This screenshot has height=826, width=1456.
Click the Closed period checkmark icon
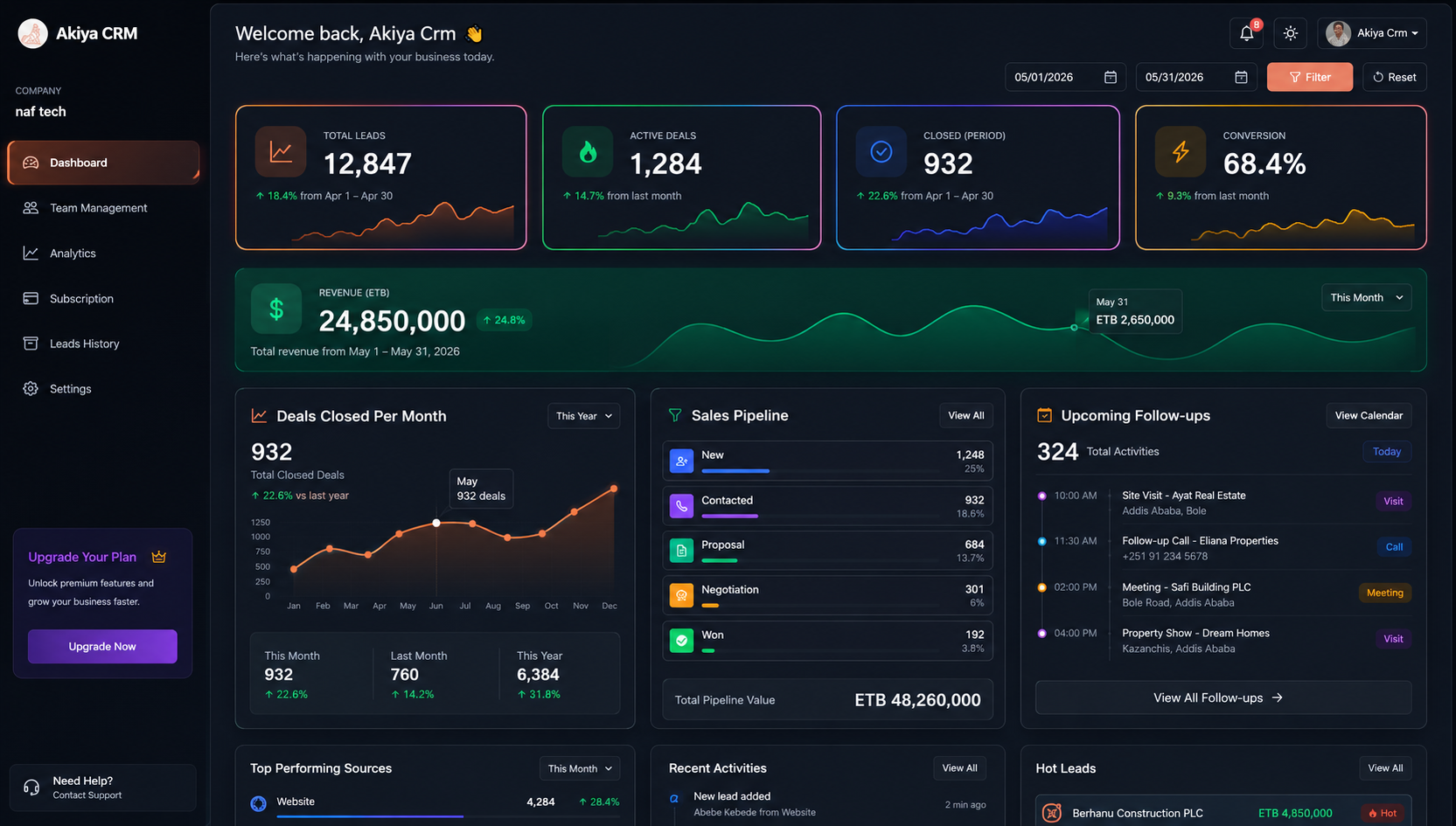click(881, 152)
